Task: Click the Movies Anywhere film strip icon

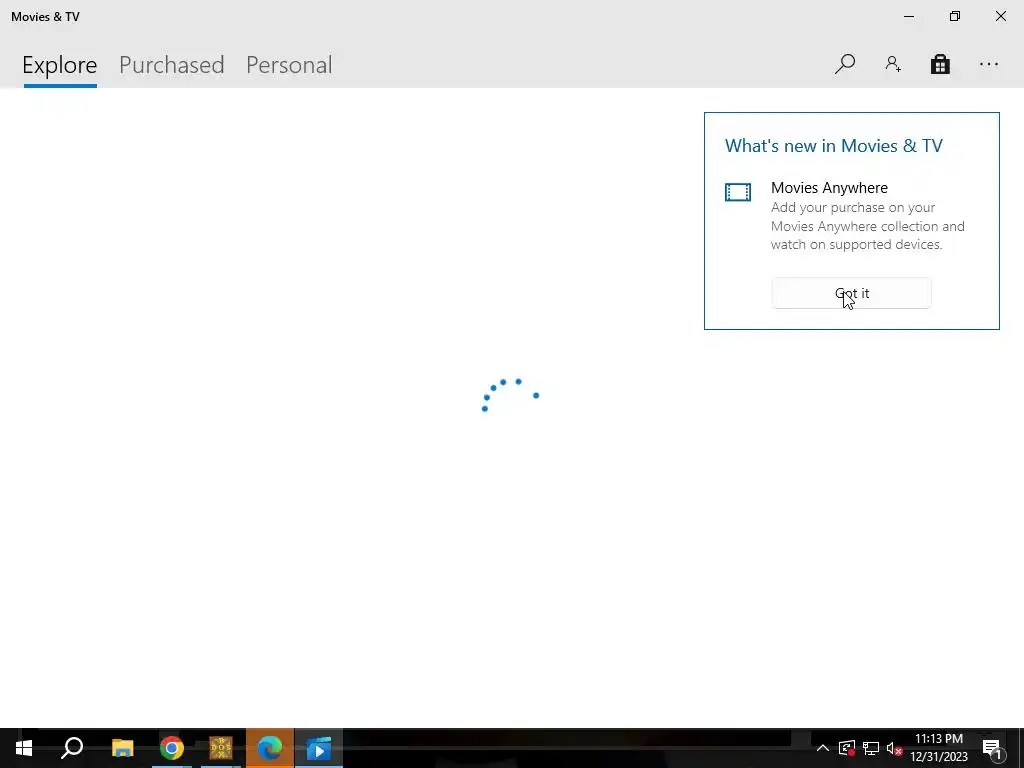Action: pyautogui.click(x=738, y=192)
